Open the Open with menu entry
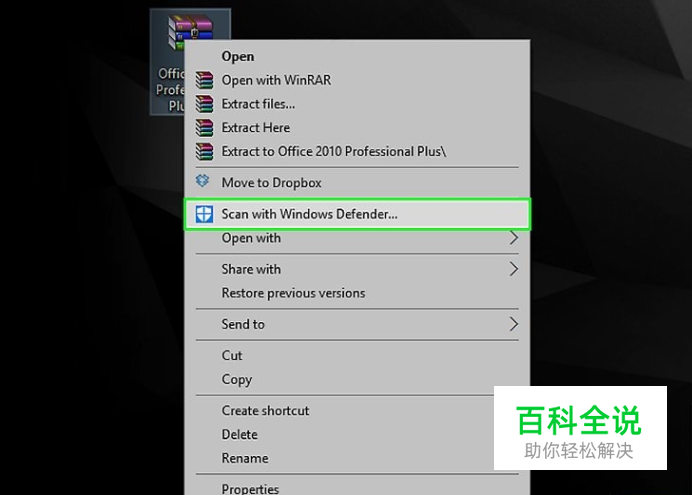The image size is (692, 495). coord(357,238)
